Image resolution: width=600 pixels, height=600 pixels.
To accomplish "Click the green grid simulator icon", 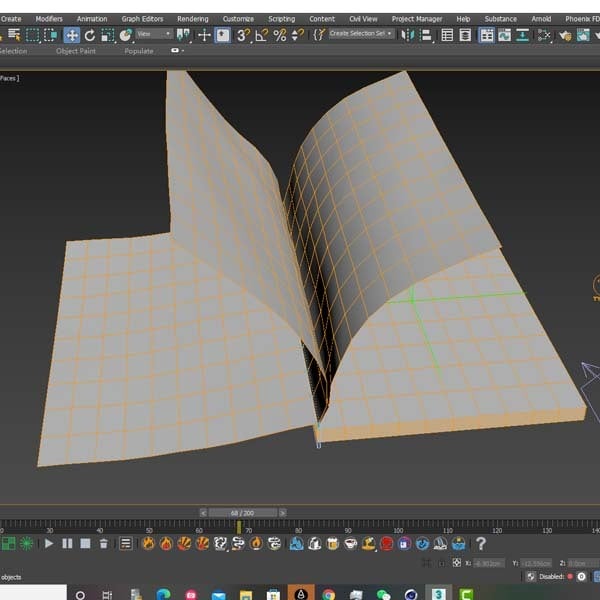I will tap(8, 543).
